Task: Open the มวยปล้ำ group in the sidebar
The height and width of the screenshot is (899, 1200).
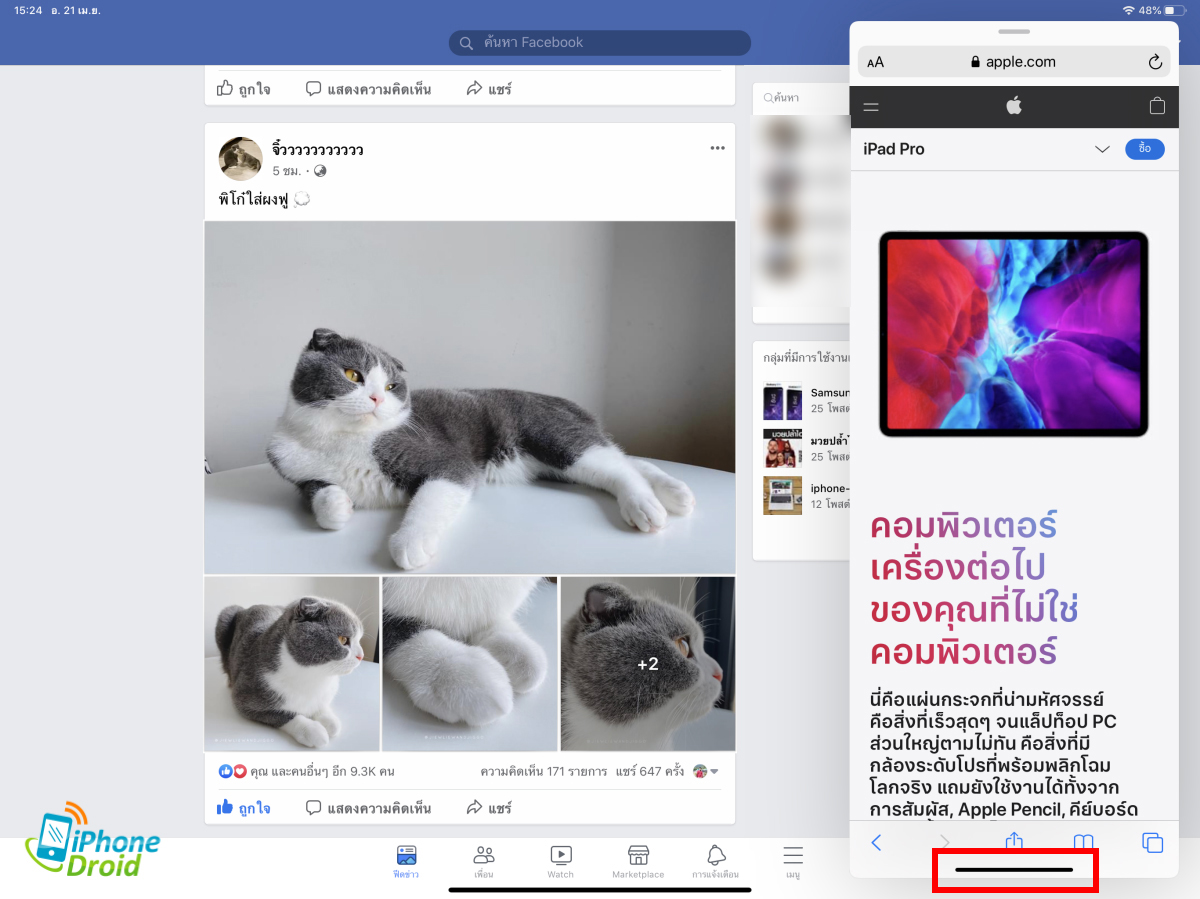Action: pos(806,448)
